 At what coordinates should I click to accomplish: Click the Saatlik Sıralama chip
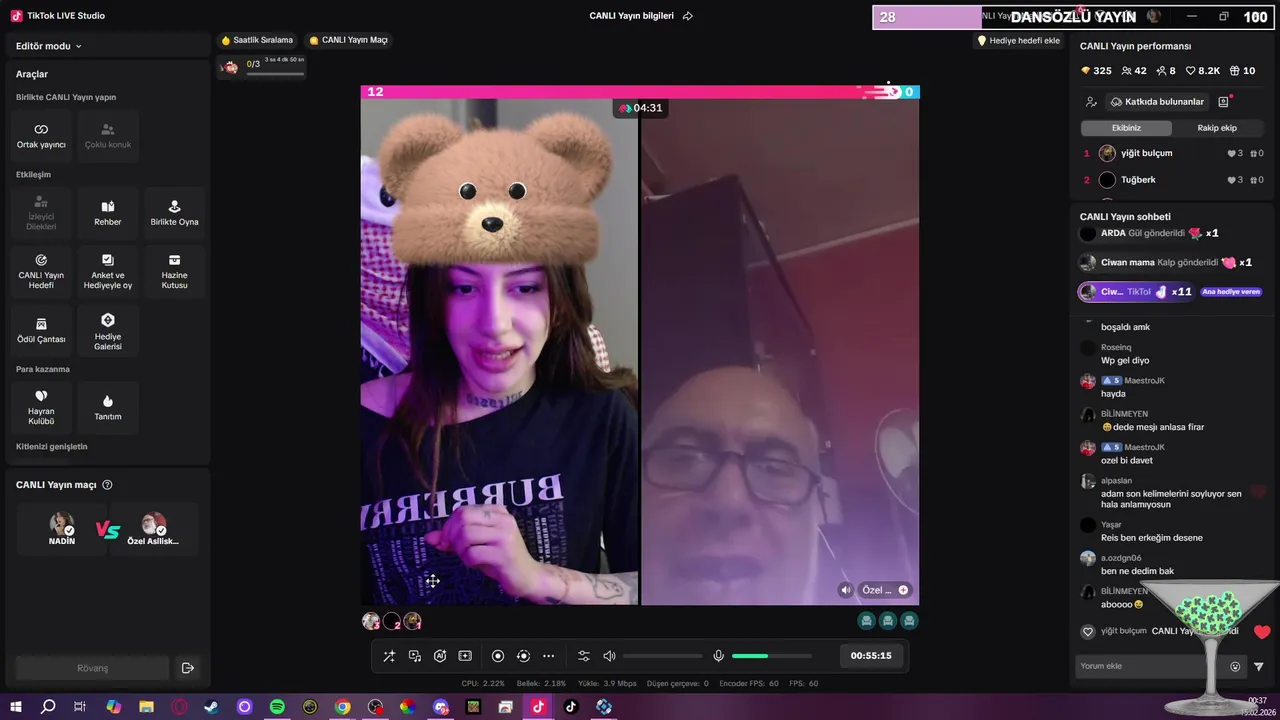coord(257,40)
